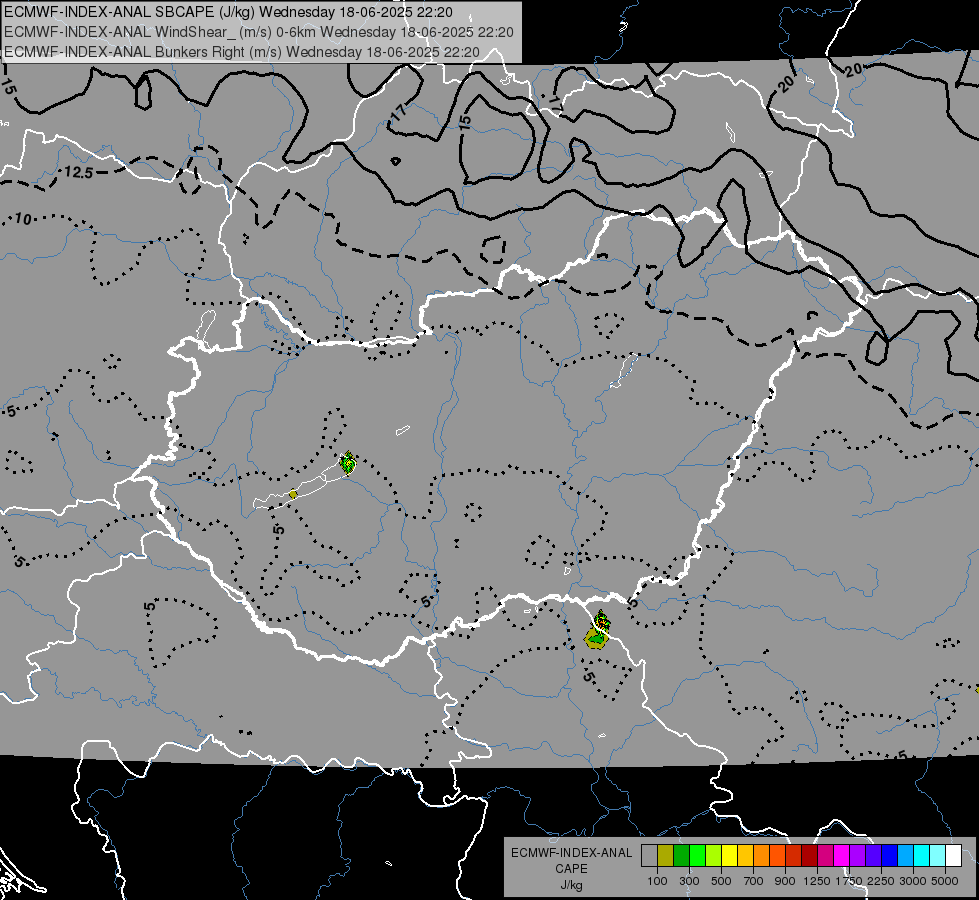The height and width of the screenshot is (900, 979).
Task: Pick the pale cyan legend swatch
Action: 937,856
